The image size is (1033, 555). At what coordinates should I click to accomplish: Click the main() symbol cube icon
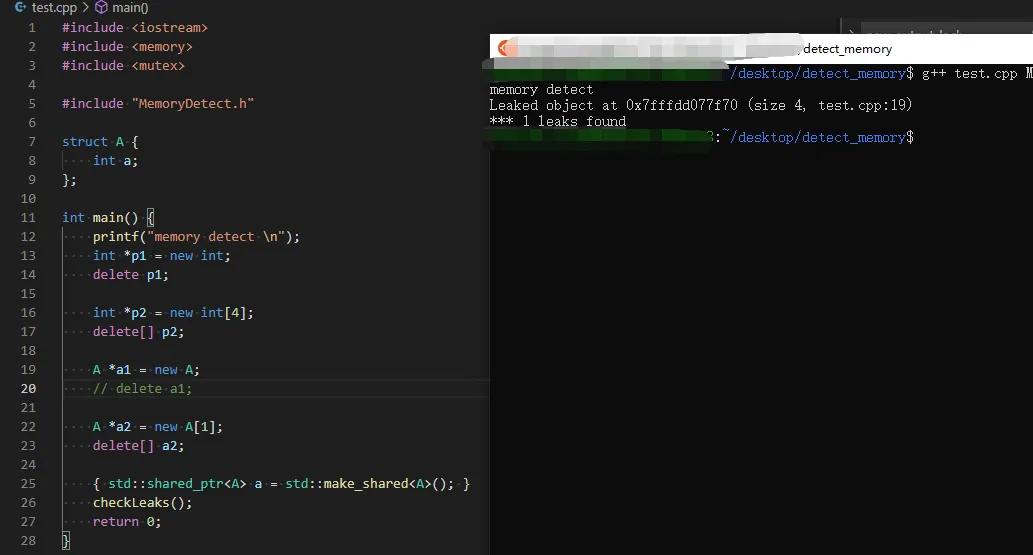[x=101, y=7]
